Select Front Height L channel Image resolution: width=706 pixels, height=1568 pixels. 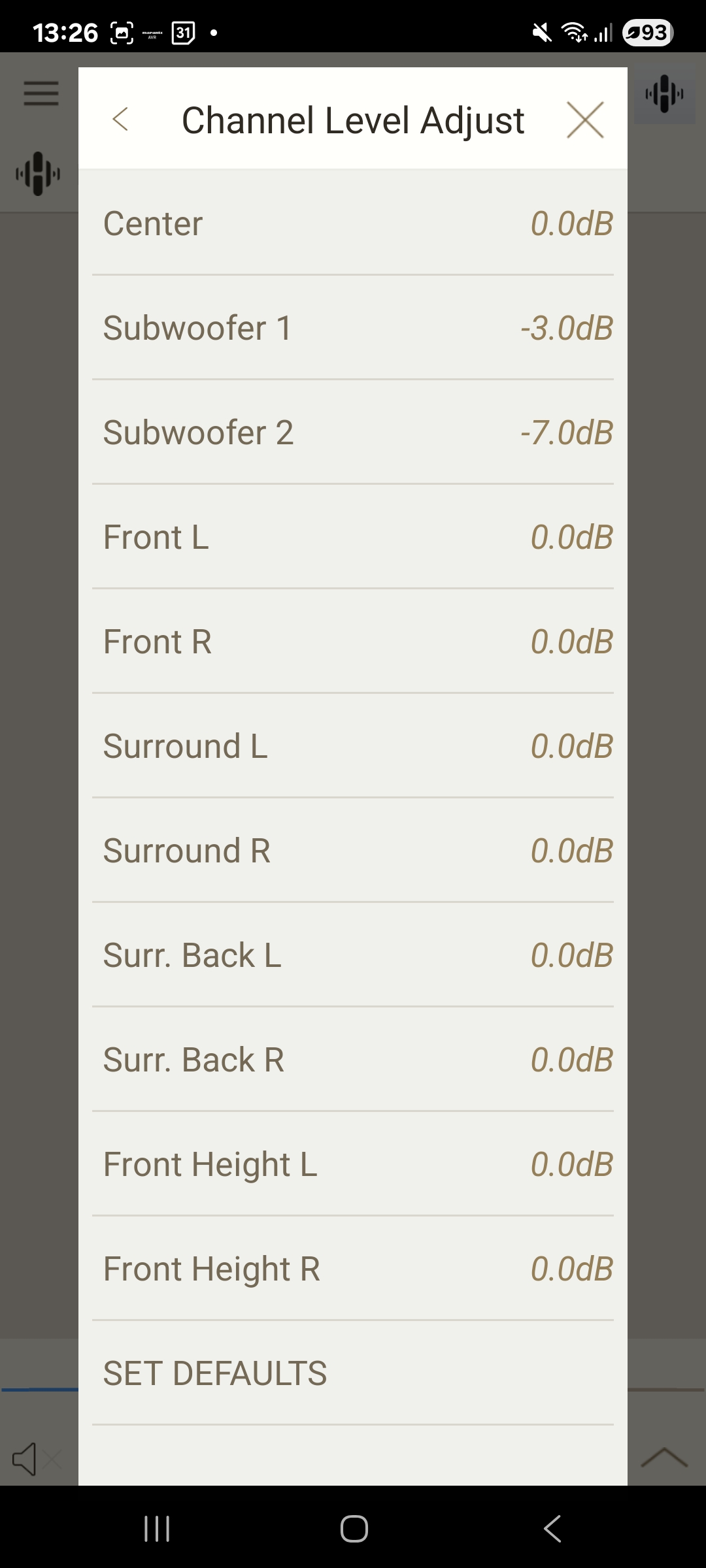click(353, 1164)
